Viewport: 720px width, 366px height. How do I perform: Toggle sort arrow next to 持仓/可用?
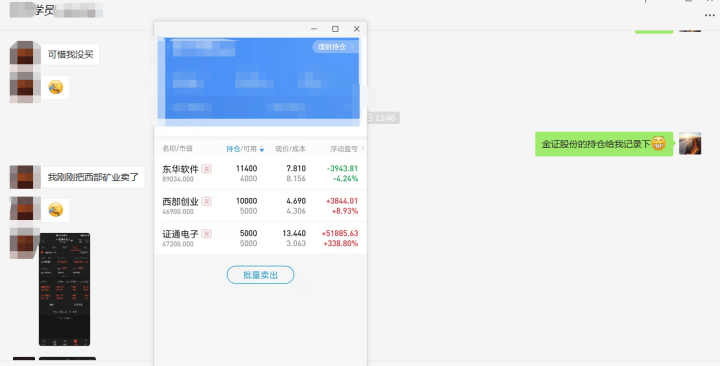click(262, 149)
